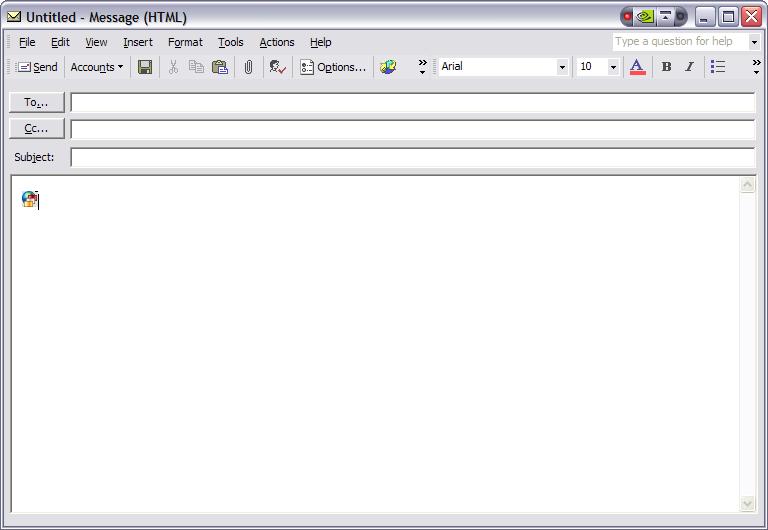Open the Insert menu
768x530 pixels.
[138, 43]
